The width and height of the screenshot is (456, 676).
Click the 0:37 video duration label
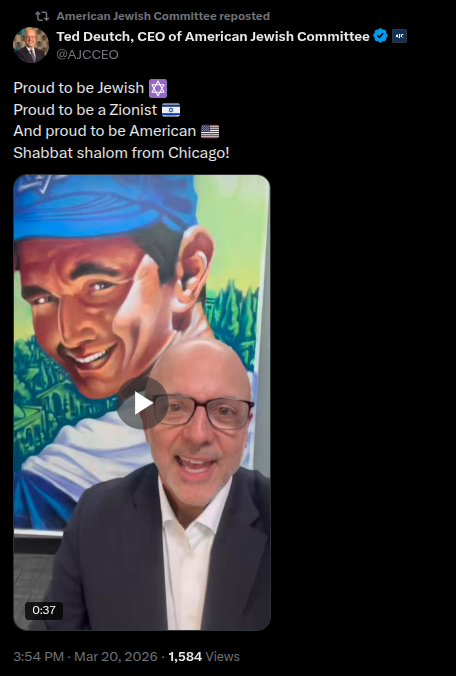coord(44,610)
